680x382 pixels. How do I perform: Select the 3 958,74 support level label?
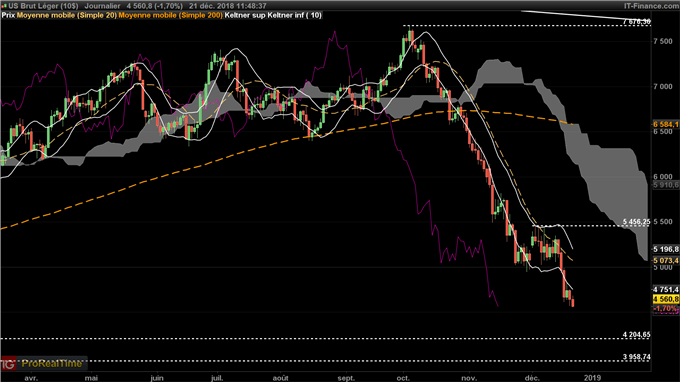(x=637, y=357)
